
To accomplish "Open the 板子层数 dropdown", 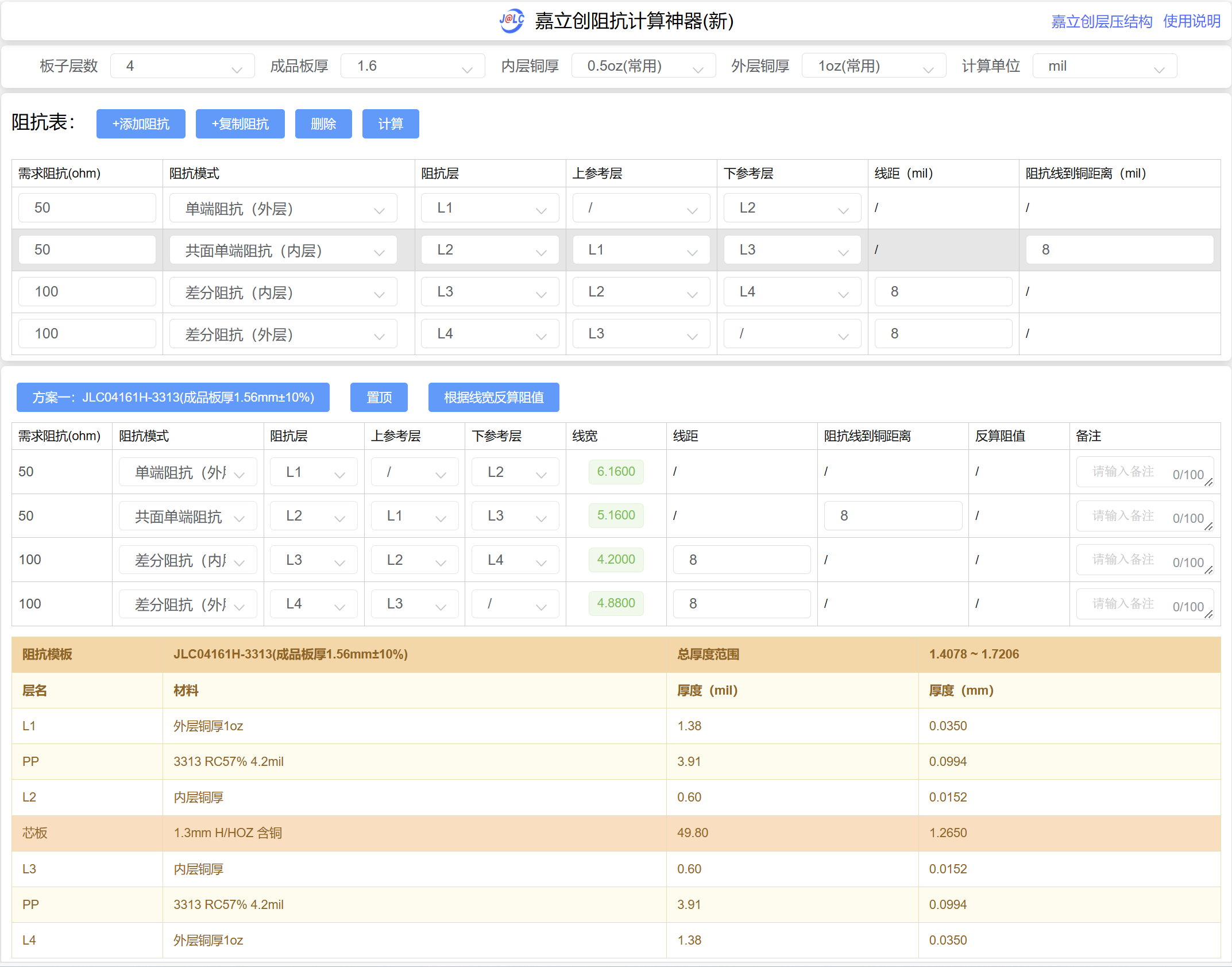I will click(x=182, y=66).
